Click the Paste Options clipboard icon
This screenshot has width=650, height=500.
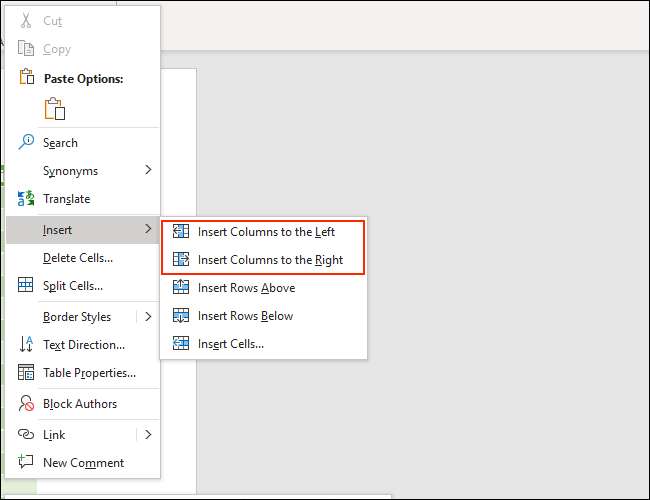[x=54, y=109]
